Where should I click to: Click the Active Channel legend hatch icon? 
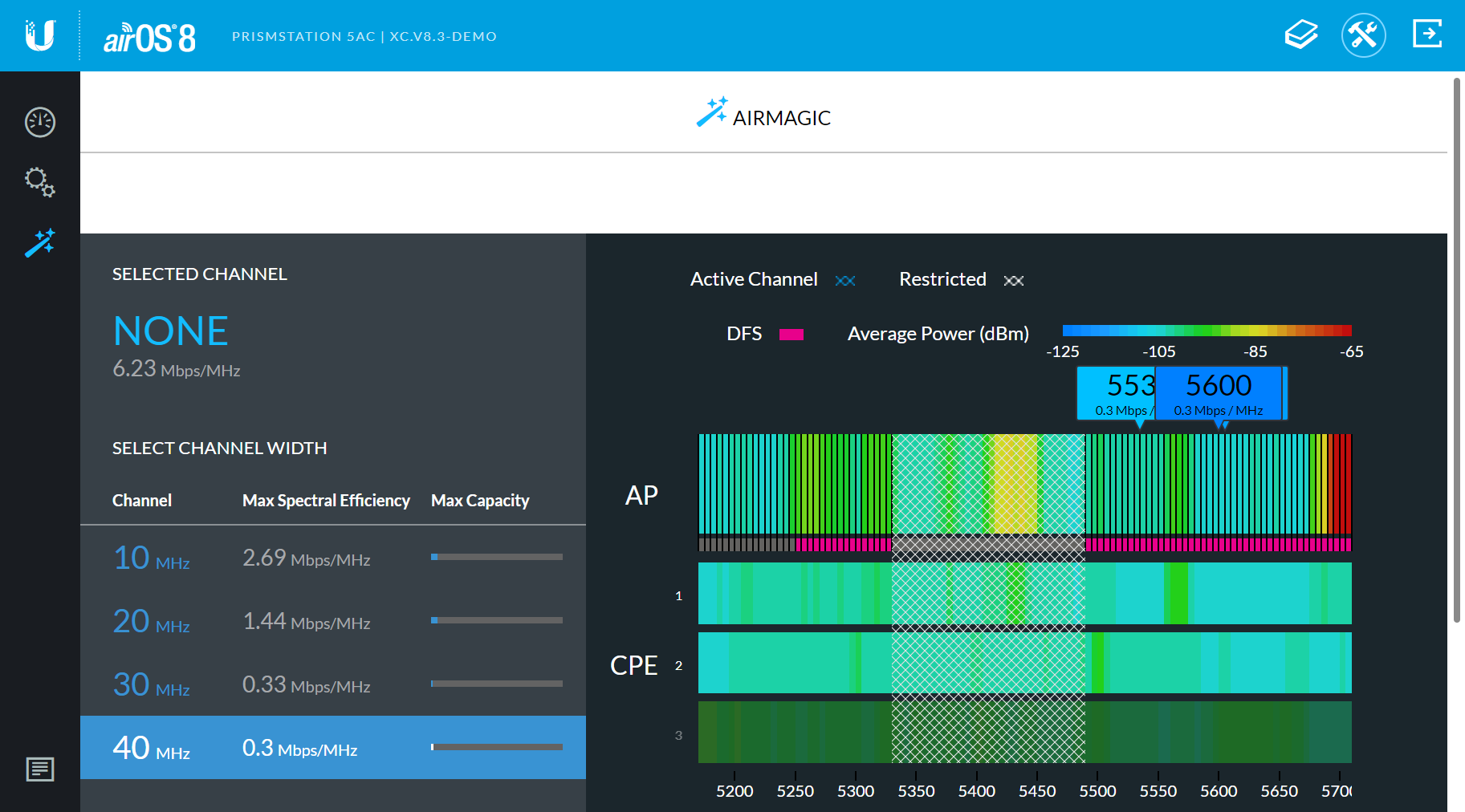845,280
